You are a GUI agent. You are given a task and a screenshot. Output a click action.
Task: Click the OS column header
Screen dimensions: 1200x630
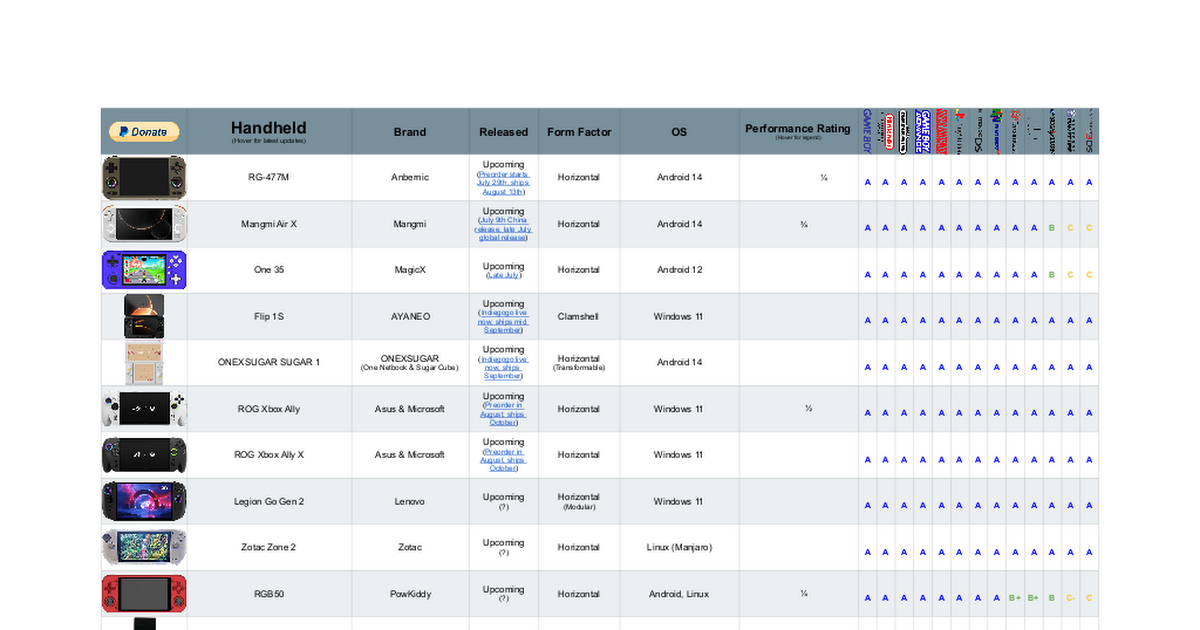tap(679, 132)
